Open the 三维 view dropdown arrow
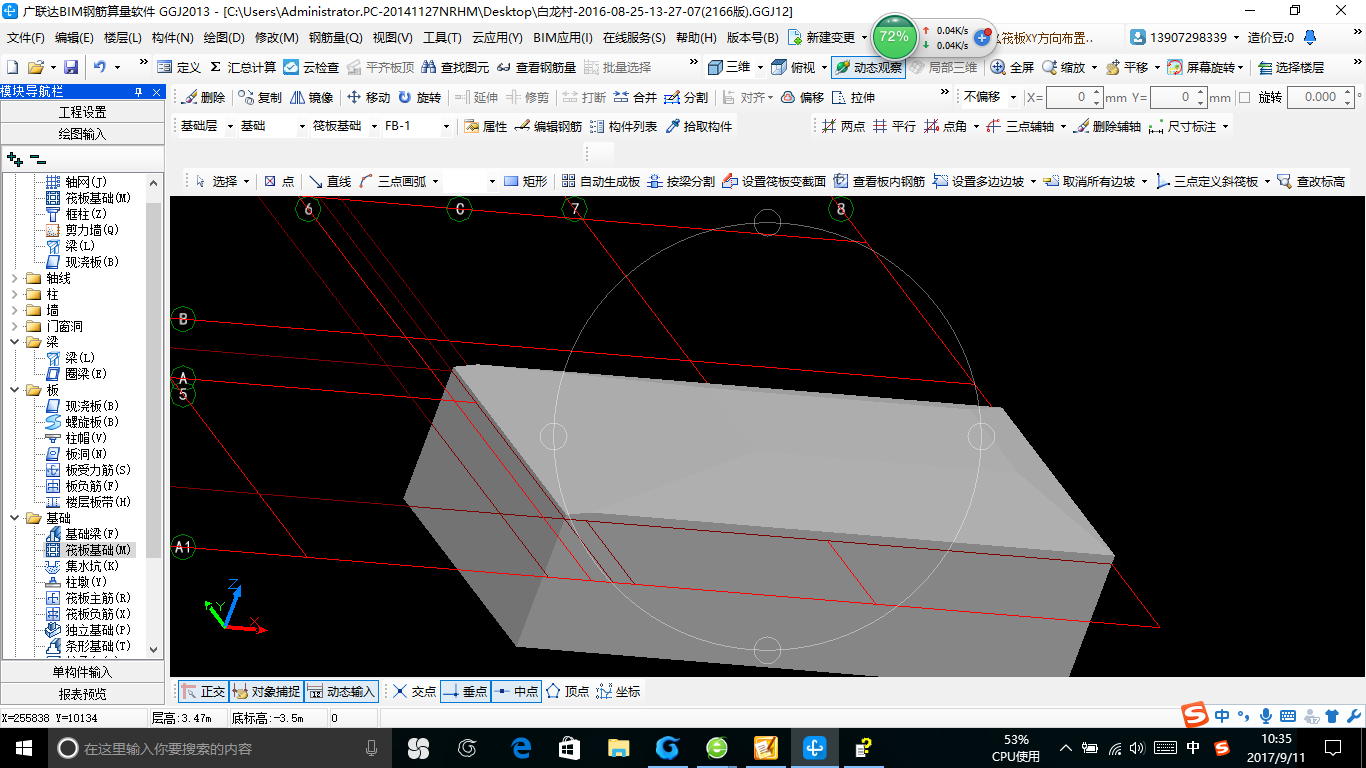This screenshot has height=768, width=1366. [x=760, y=67]
